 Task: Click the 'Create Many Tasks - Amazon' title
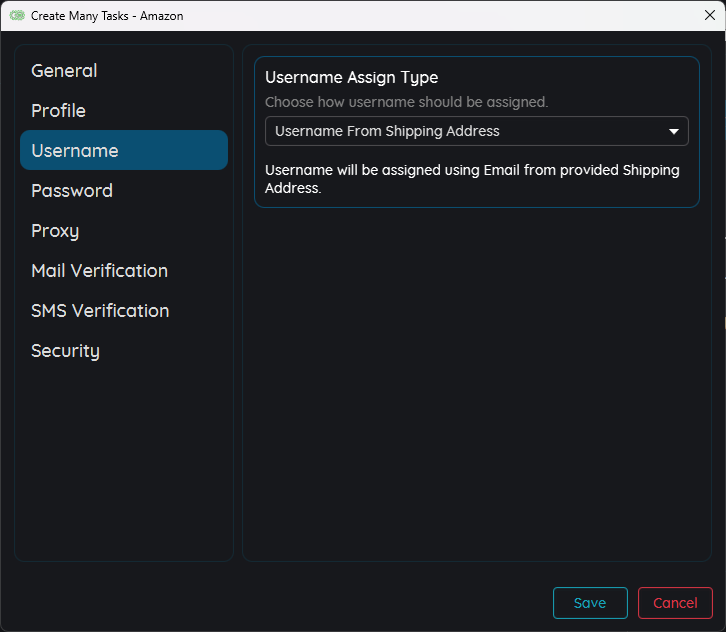click(107, 16)
